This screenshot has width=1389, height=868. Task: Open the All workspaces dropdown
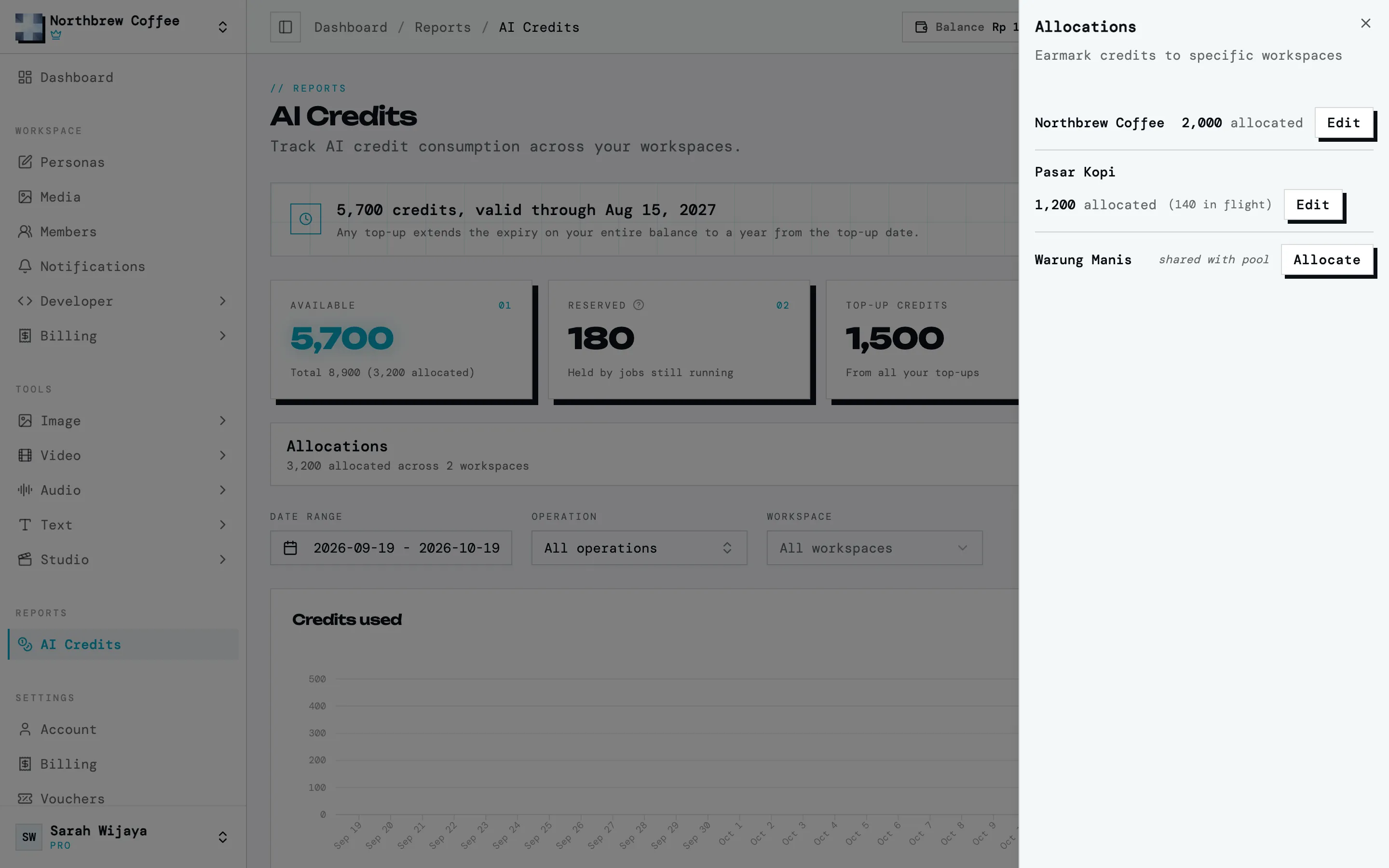(x=874, y=548)
